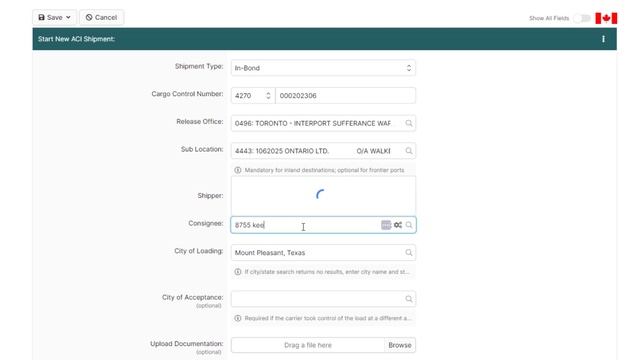Click the Release Office search icon
This screenshot has width=640, height=360.
(409, 123)
